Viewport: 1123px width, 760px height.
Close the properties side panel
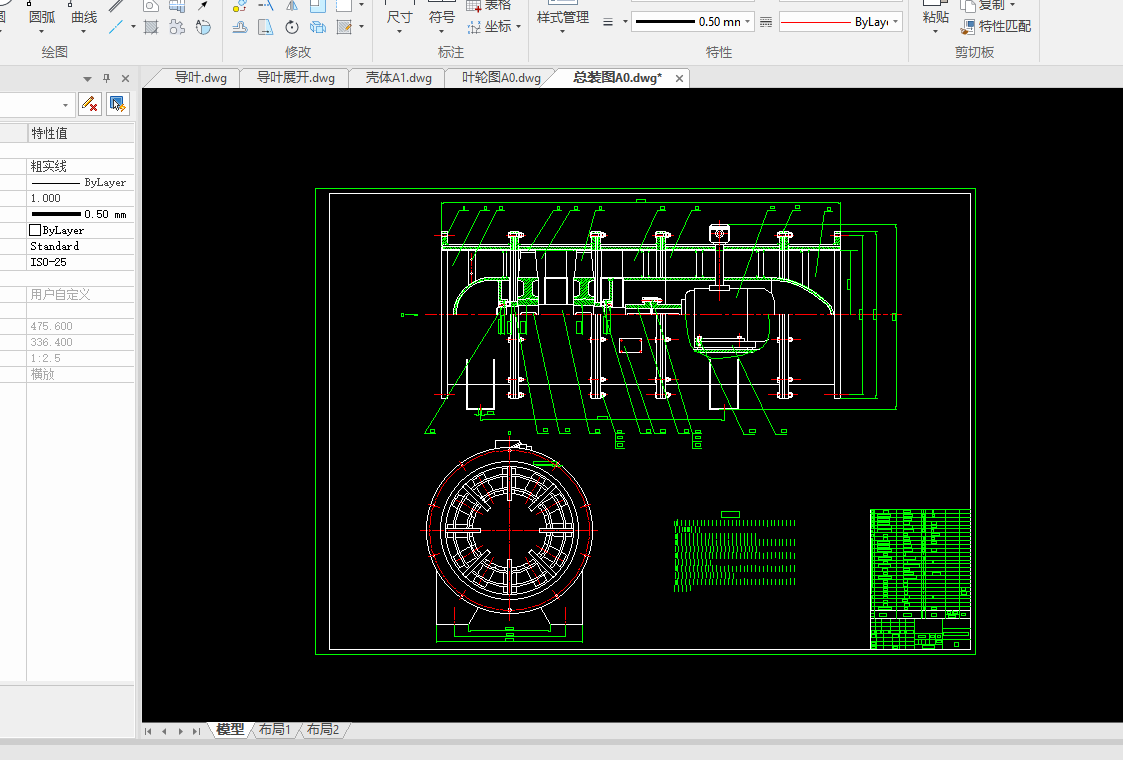[x=125, y=78]
